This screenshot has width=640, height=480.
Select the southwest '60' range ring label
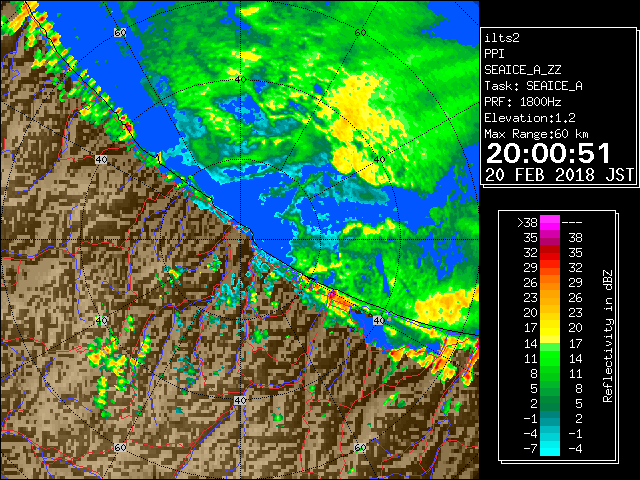(x=120, y=448)
